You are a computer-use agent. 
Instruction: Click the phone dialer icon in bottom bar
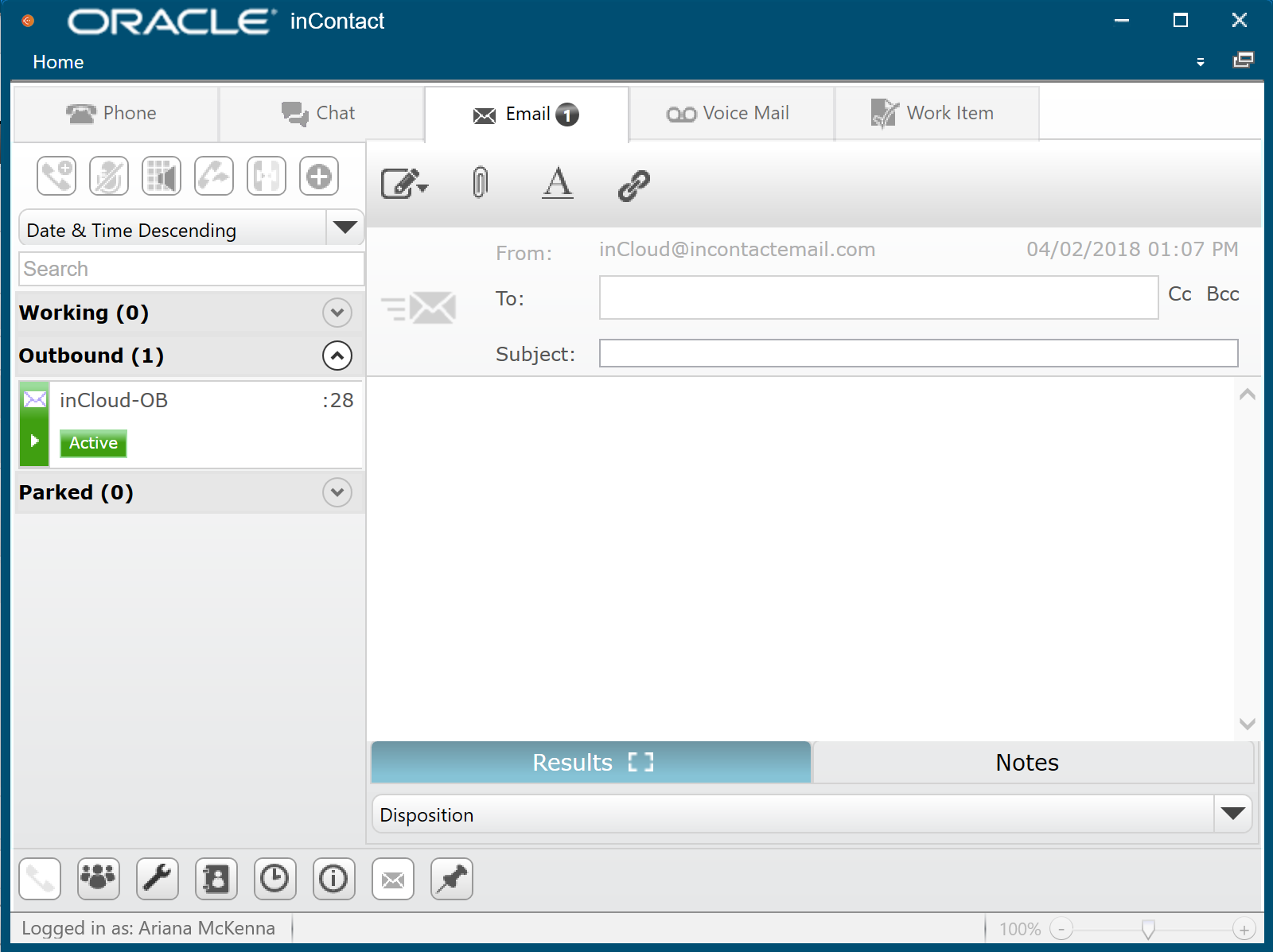(x=40, y=879)
